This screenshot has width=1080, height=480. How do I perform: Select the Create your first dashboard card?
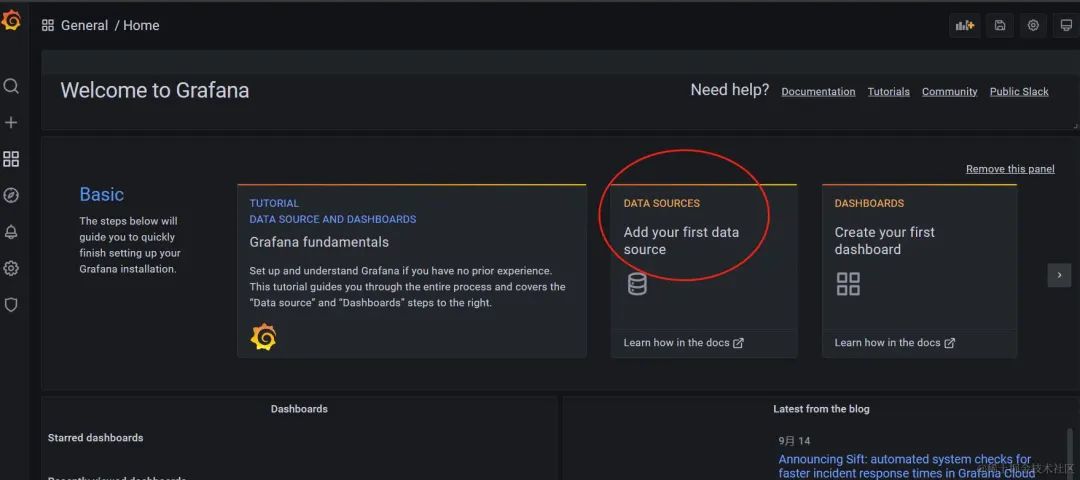(920, 271)
